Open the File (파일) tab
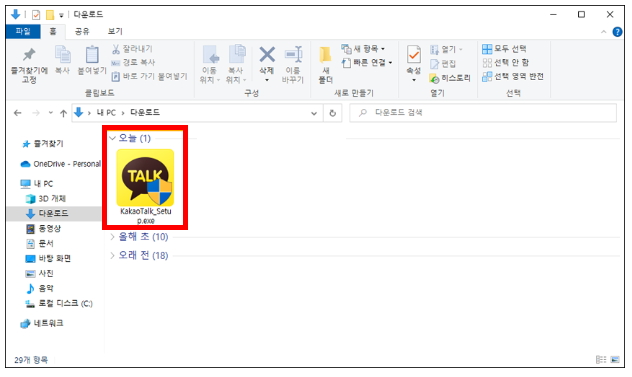Viewport: 632px width, 377px height. tap(23, 31)
